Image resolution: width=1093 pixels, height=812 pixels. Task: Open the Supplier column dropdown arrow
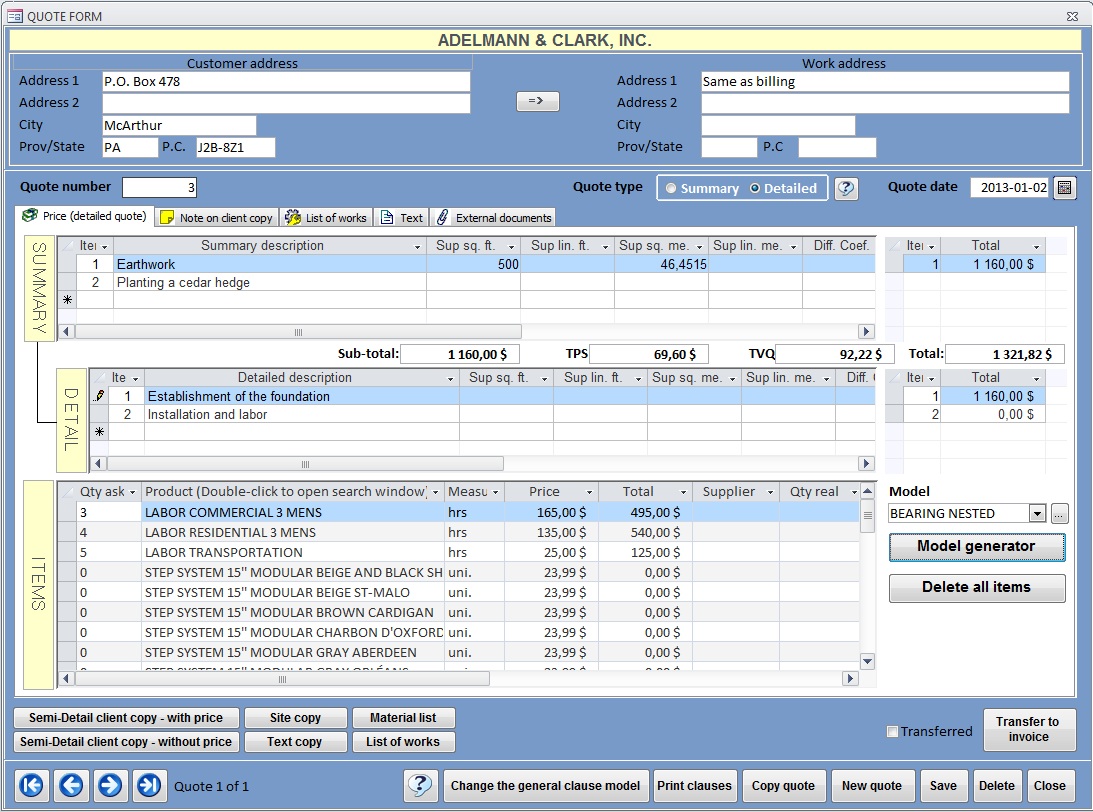point(770,492)
